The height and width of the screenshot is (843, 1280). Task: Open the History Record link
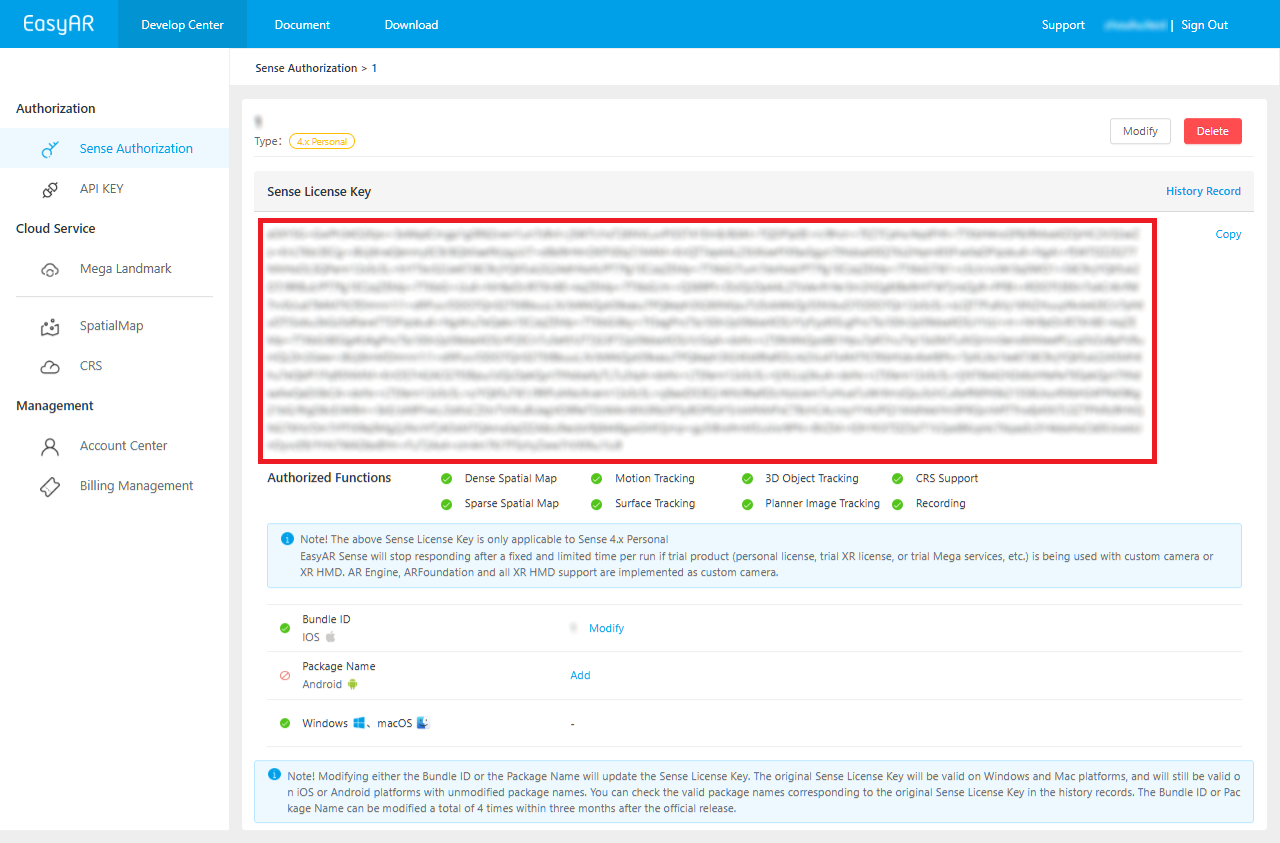[1203, 191]
